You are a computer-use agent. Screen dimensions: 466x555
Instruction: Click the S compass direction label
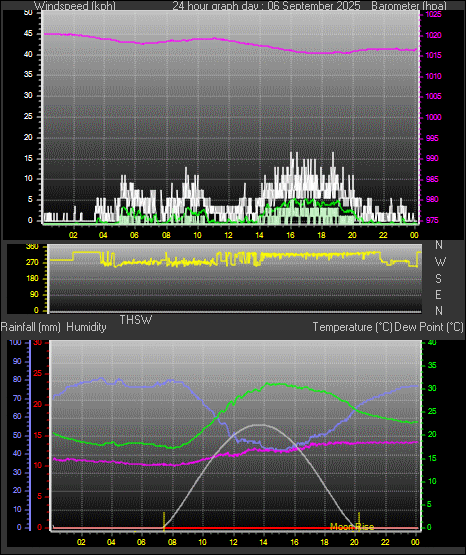tap(438, 279)
